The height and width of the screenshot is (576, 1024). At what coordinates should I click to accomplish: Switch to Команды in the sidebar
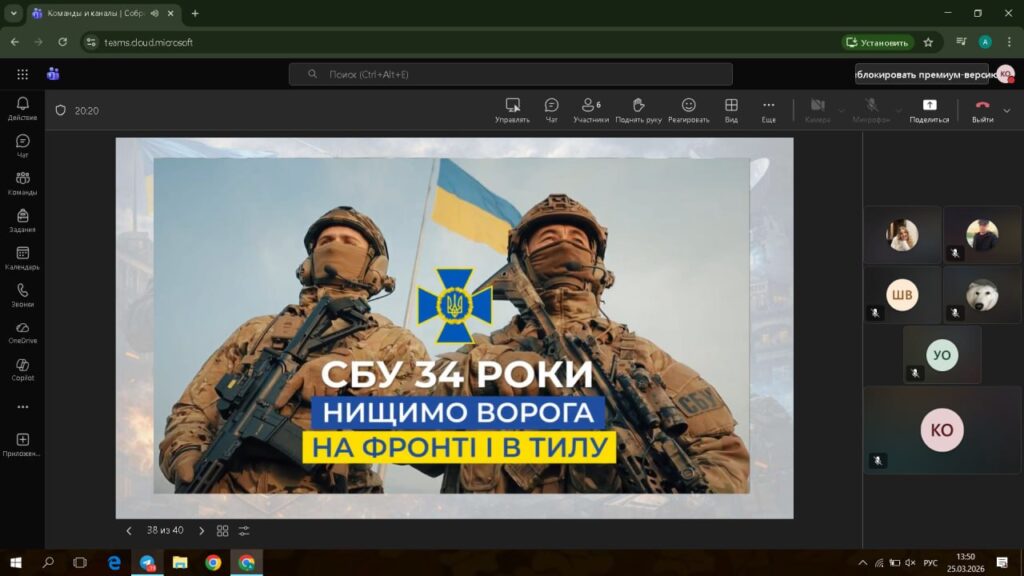[x=22, y=183]
